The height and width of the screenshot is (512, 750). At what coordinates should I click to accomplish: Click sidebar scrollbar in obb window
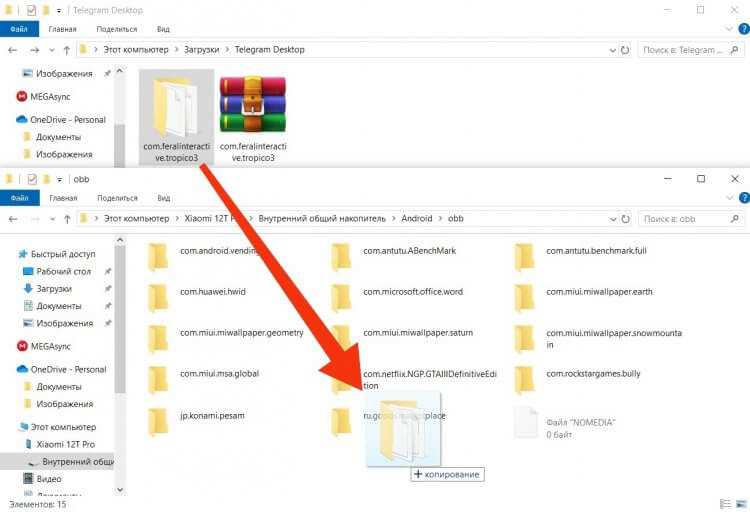click(x=120, y=321)
